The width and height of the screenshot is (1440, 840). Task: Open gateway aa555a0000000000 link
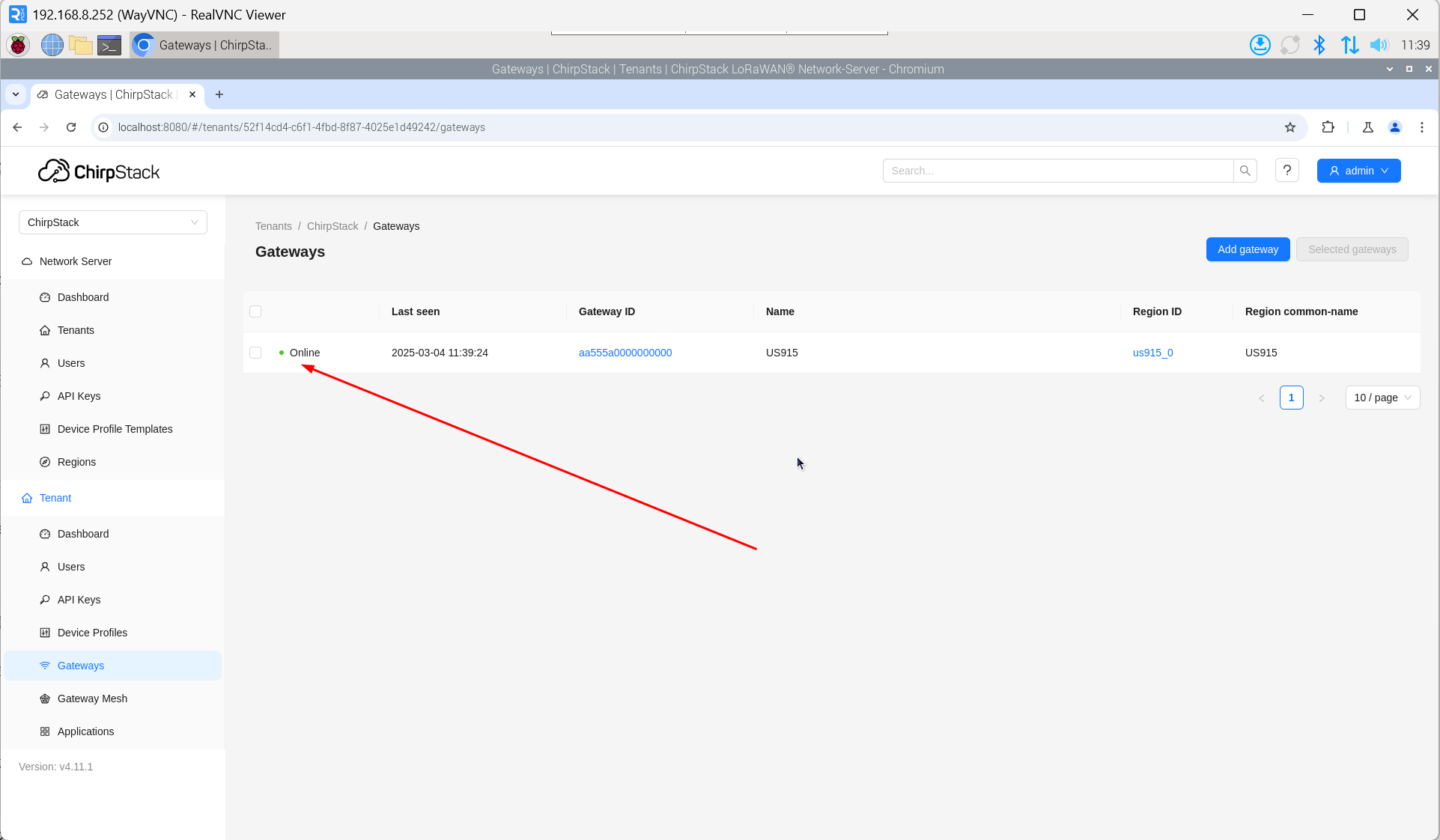tap(625, 353)
